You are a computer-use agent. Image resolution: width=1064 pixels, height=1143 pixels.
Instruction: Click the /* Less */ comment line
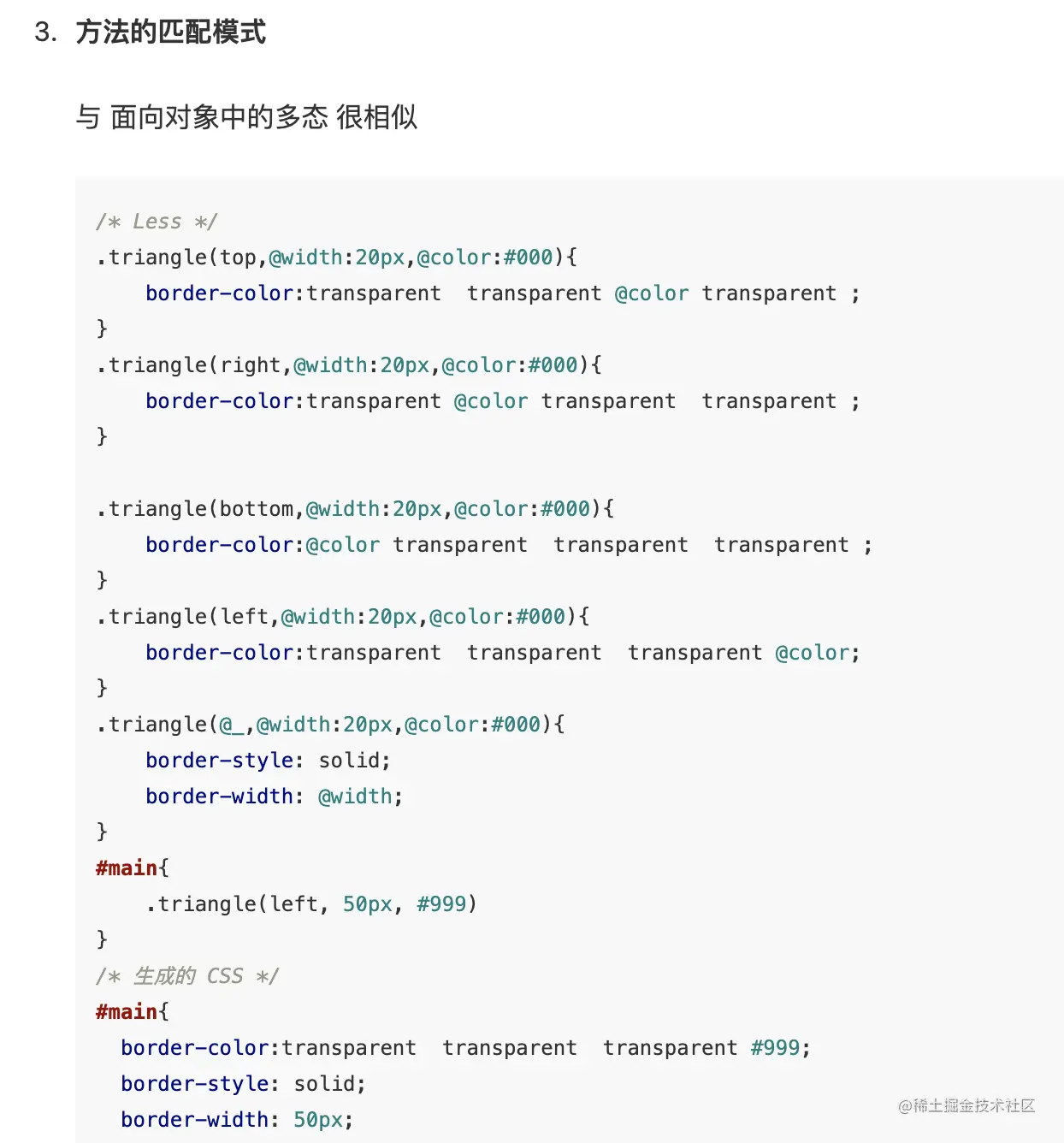tap(157, 222)
